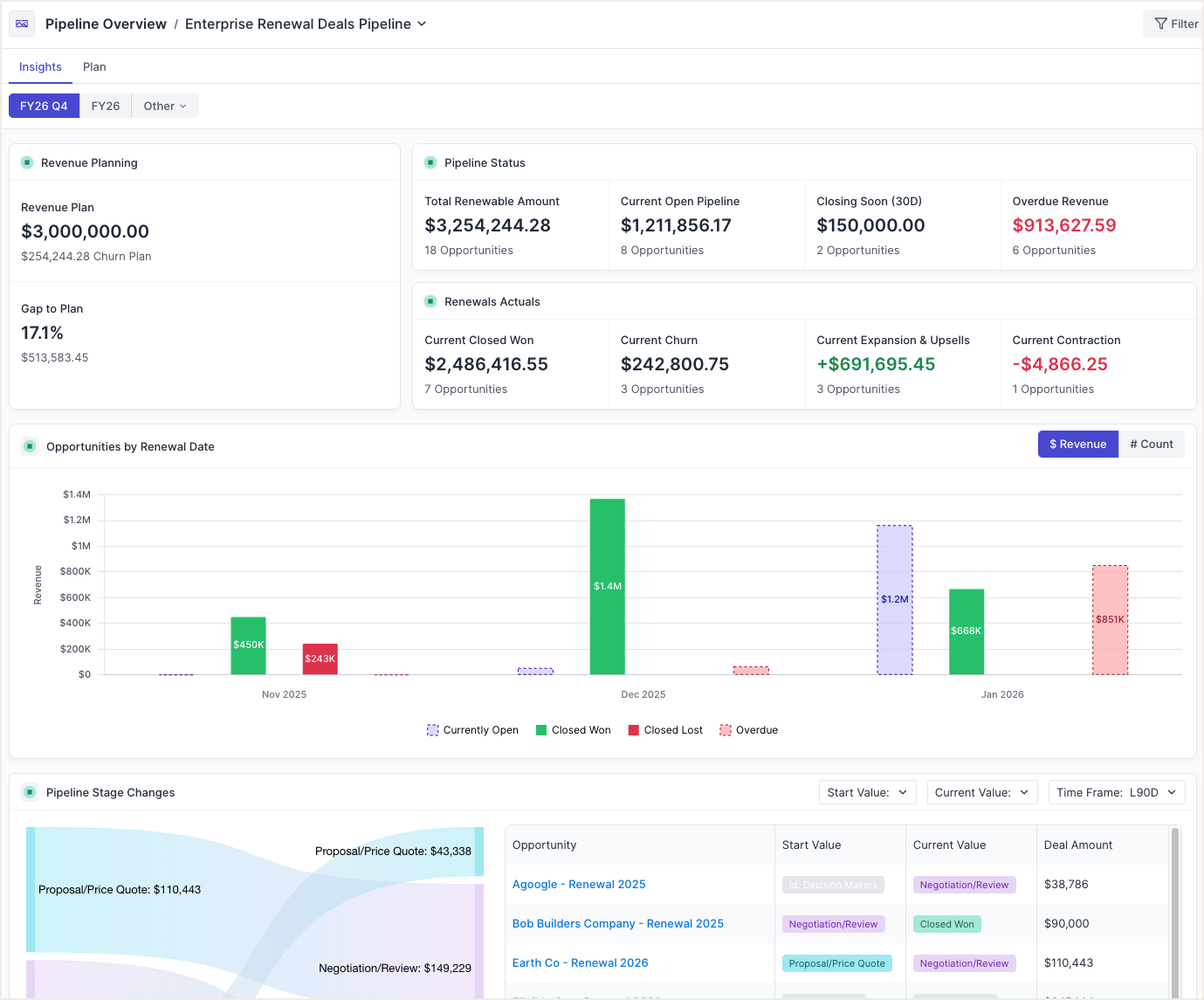1204x1000 pixels.
Task: Click the Pipeline Status panel icon
Action: pyautogui.click(x=430, y=162)
